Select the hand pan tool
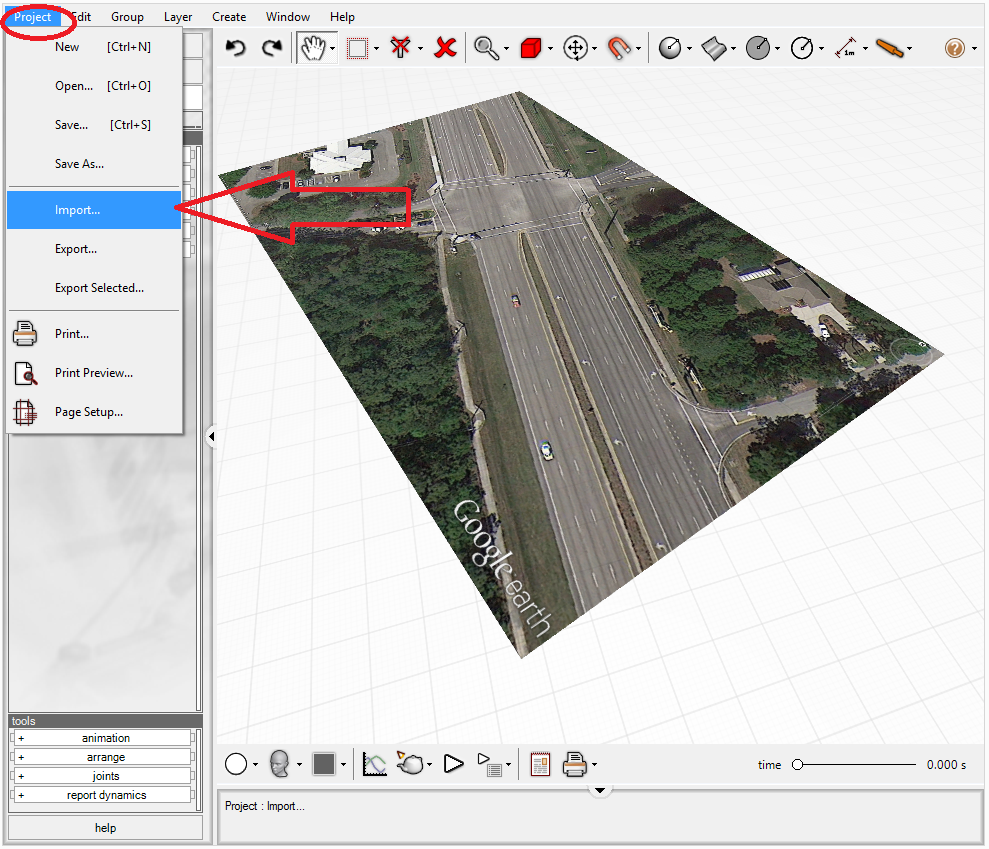The width and height of the screenshot is (989, 849). click(x=313, y=48)
